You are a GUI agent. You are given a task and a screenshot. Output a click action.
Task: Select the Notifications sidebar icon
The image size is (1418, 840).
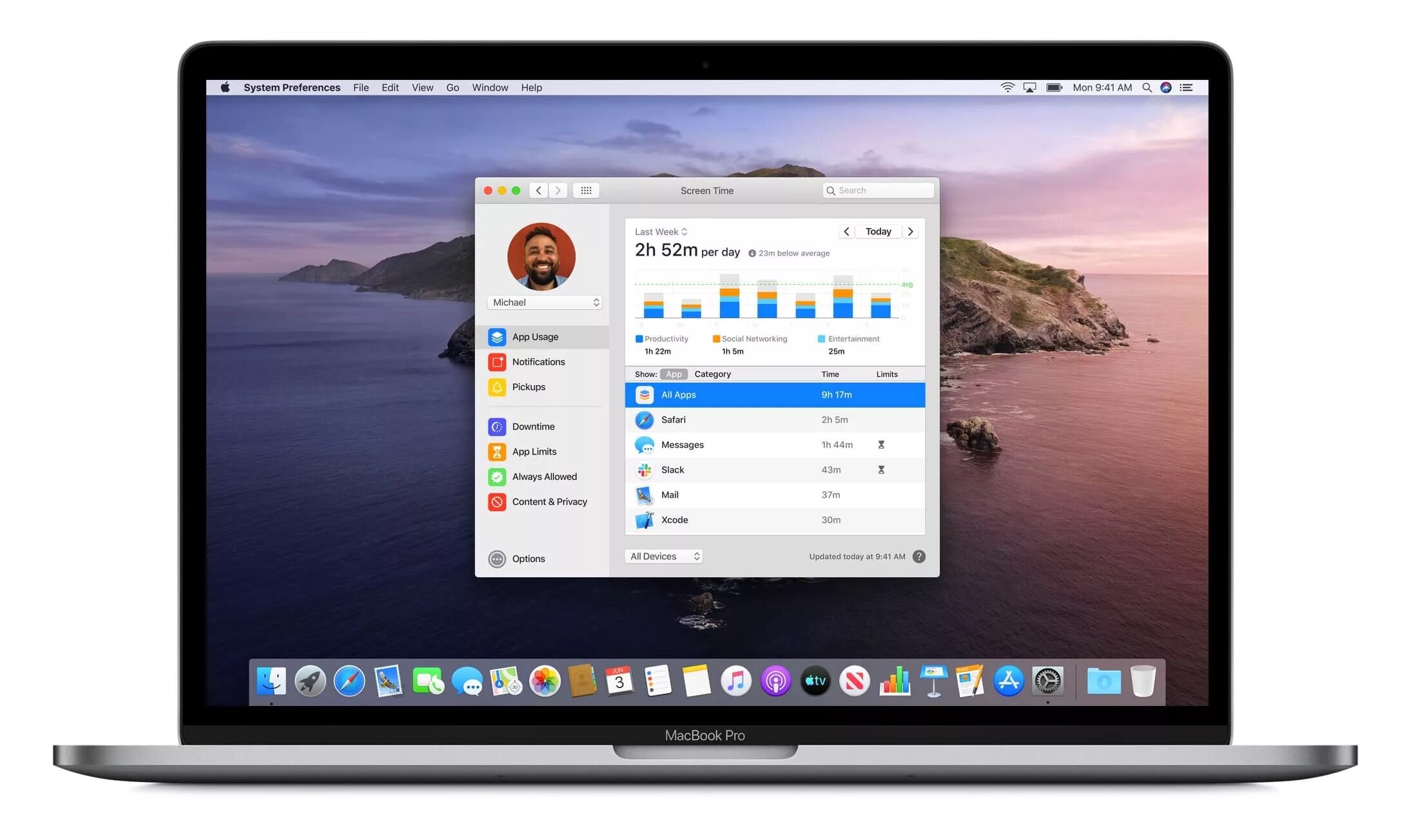(497, 362)
